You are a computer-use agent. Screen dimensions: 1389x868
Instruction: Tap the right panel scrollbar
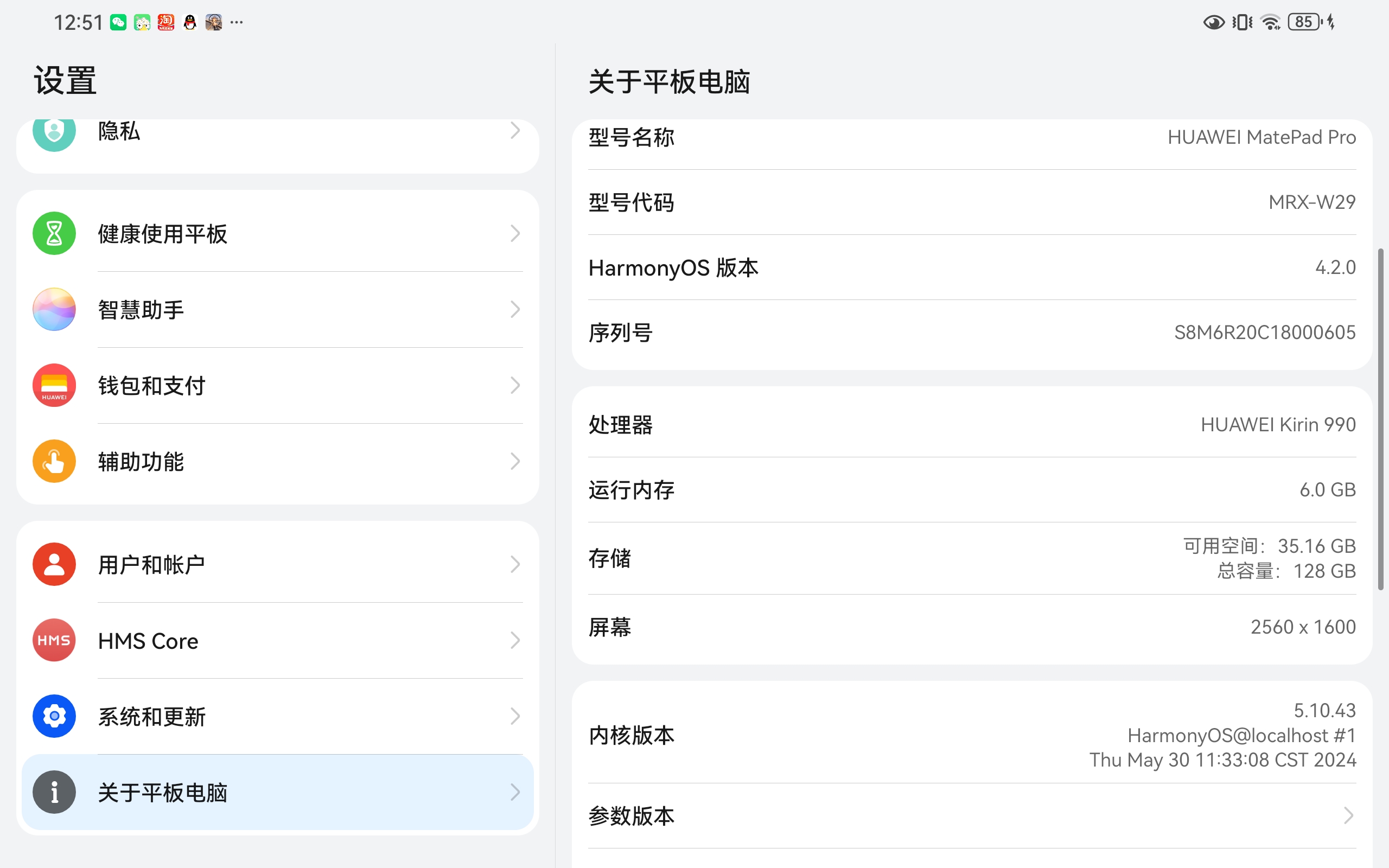pyautogui.click(x=1381, y=419)
